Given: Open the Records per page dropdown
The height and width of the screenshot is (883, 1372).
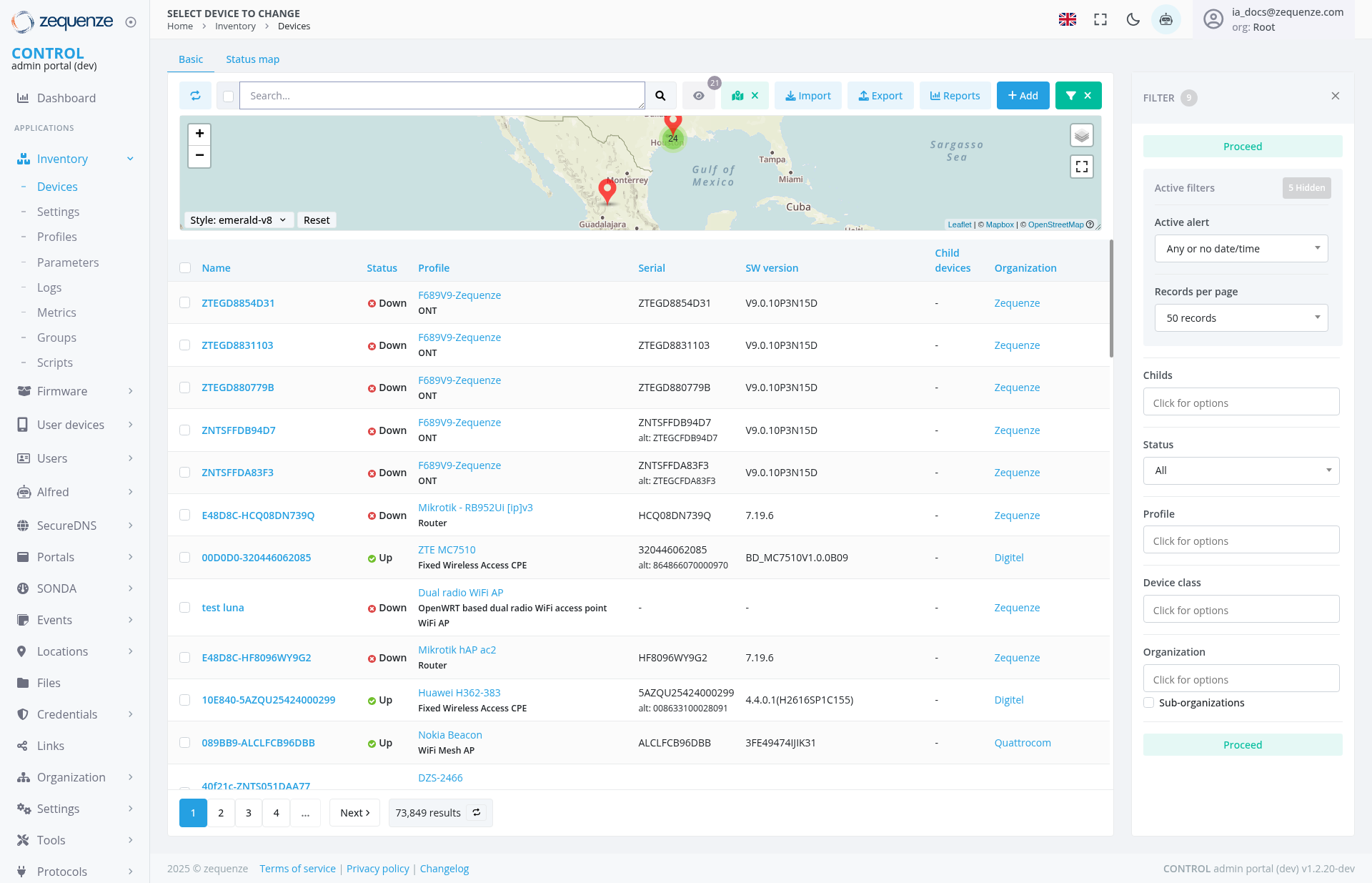Looking at the screenshot, I should [x=1241, y=318].
